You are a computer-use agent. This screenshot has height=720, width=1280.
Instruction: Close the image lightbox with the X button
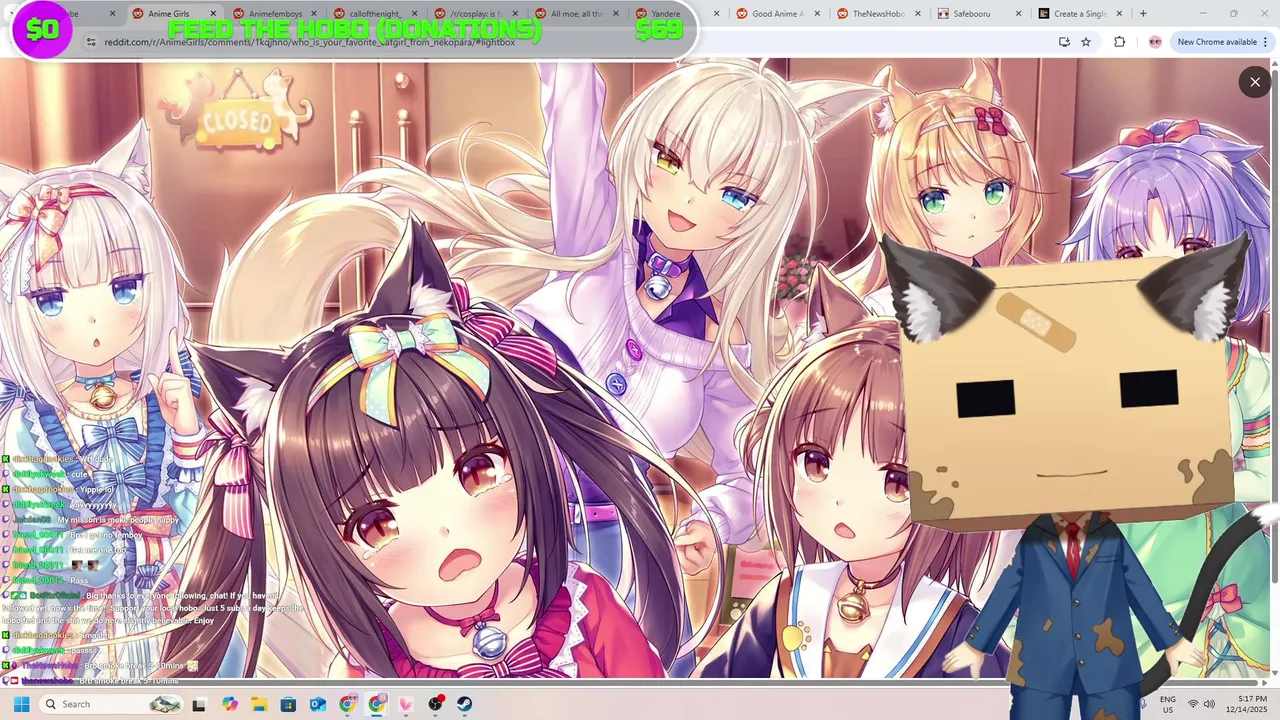click(x=1255, y=82)
